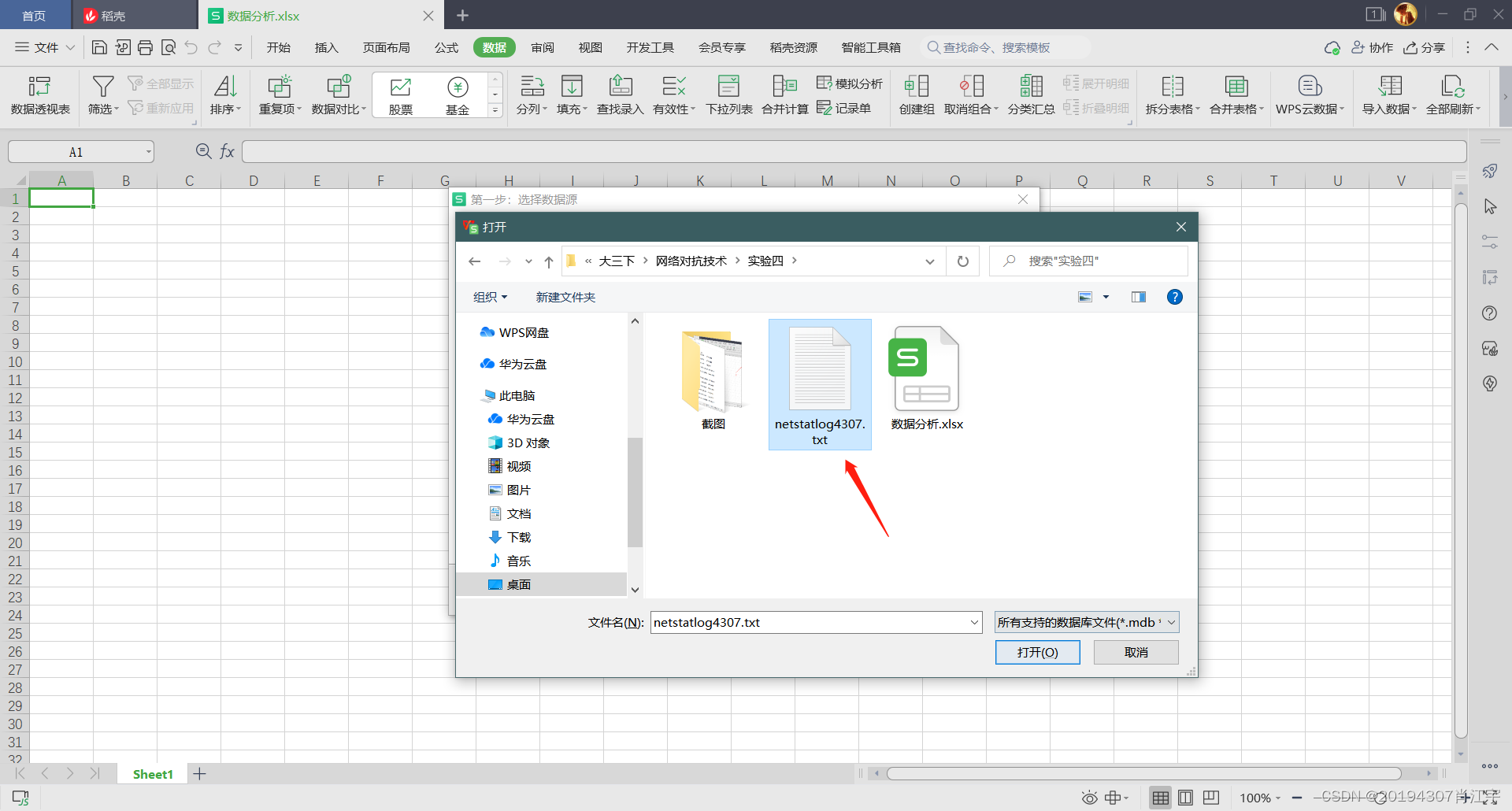The image size is (1512, 811).
Task: Click the 网络对抗技术 breadcrumb segment
Action: click(x=691, y=261)
